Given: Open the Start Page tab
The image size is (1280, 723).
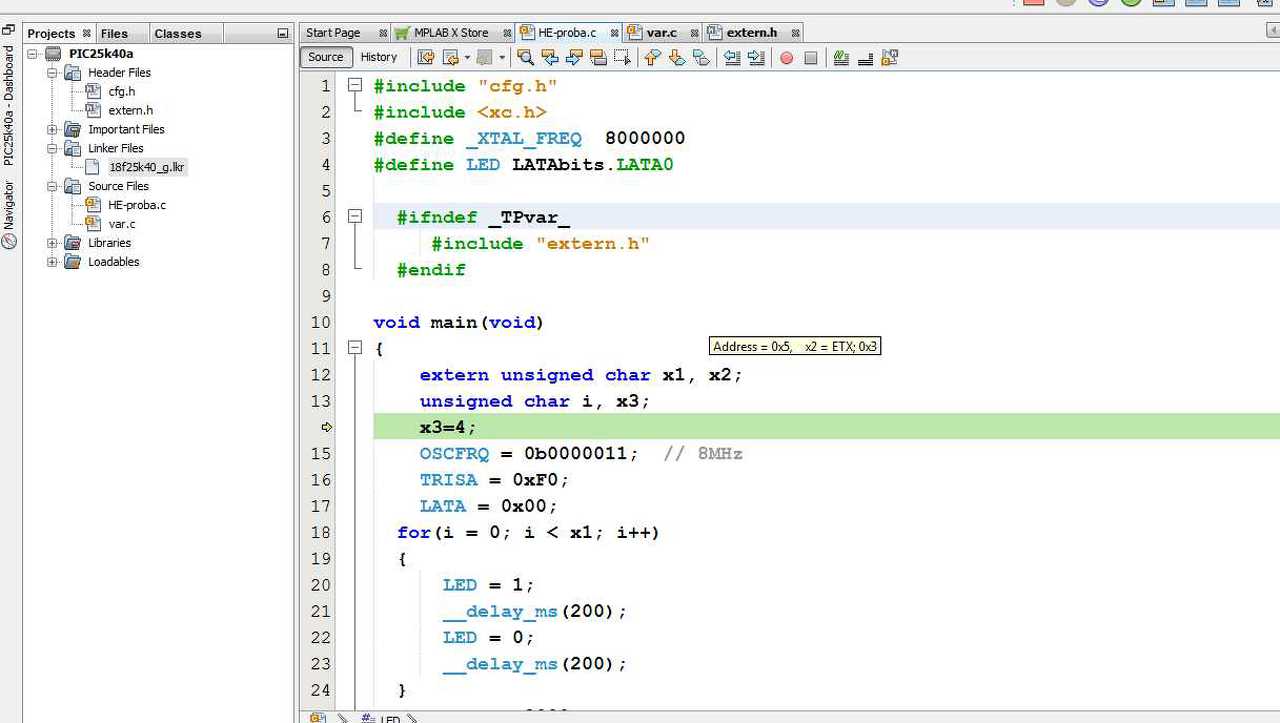Looking at the screenshot, I should point(333,33).
